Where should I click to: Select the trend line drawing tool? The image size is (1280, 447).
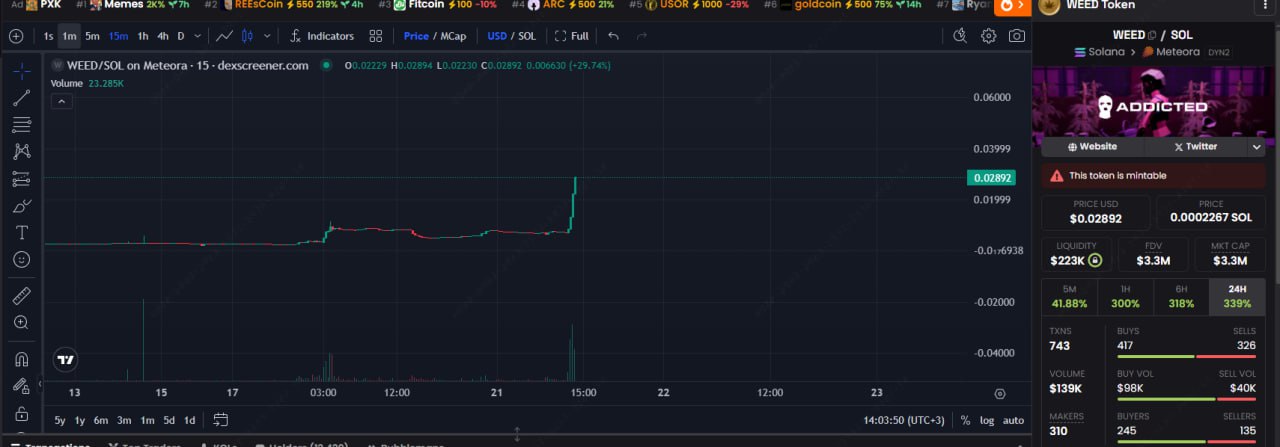[21, 98]
